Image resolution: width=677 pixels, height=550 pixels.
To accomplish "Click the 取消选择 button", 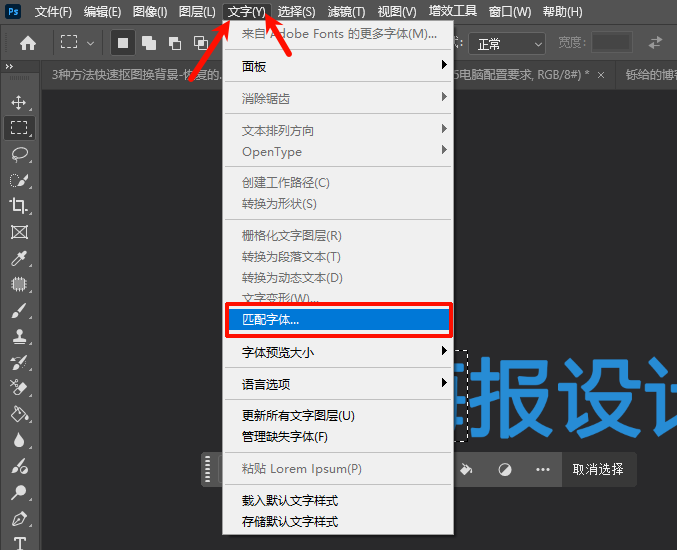I will (x=598, y=469).
